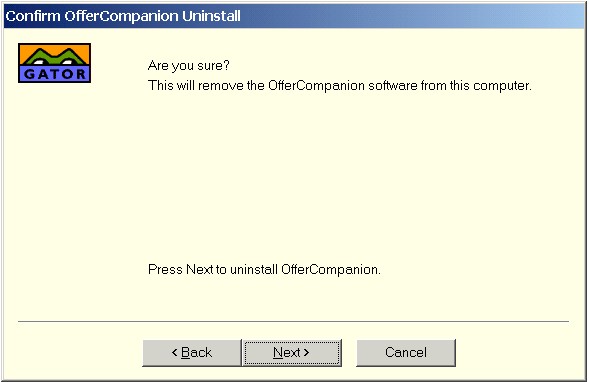Click the green alligator head in logo
Image resolution: width=589 pixels, height=382 pixels.
(55, 57)
